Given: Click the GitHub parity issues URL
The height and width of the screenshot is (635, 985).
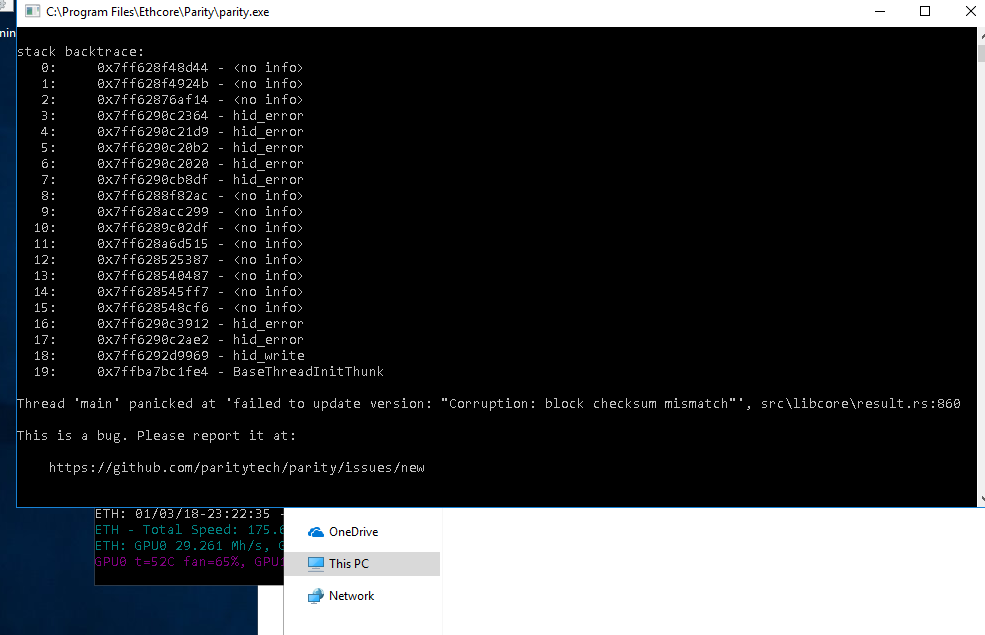Looking at the screenshot, I should pos(237,466).
